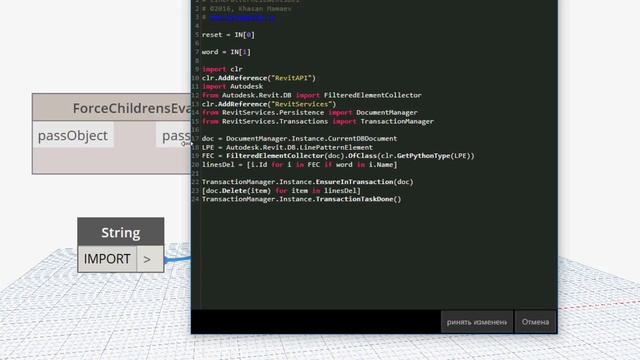This screenshot has height=360, width=640.
Task: Click the DocumentManager import line
Action: click(309, 112)
